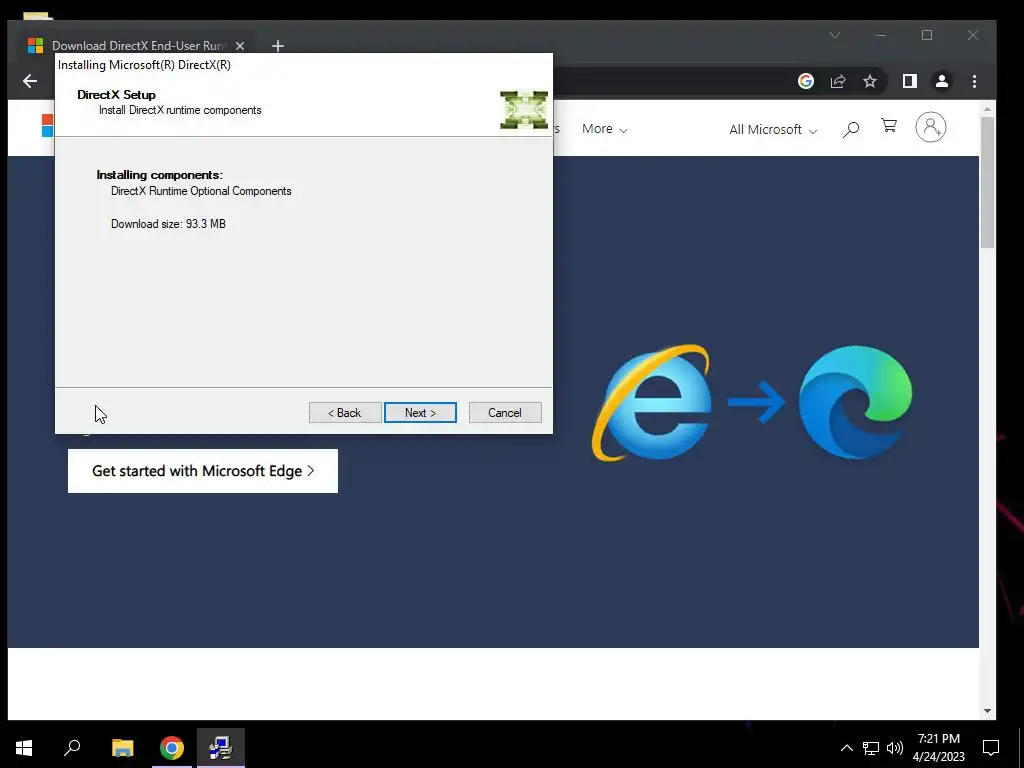
Task: Share this page via the share icon
Action: pyautogui.click(x=838, y=81)
